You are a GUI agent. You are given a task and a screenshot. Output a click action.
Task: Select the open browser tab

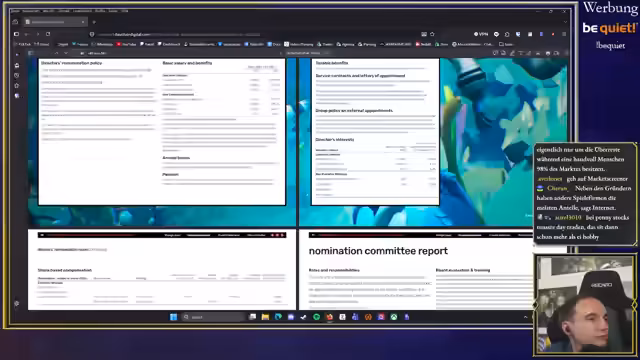pos(55,22)
